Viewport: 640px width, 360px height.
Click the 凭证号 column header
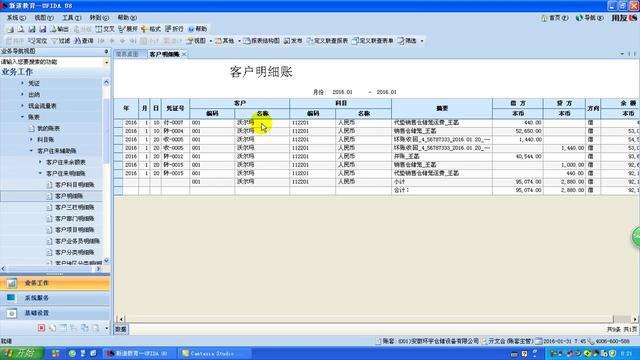(x=176, y=109)
